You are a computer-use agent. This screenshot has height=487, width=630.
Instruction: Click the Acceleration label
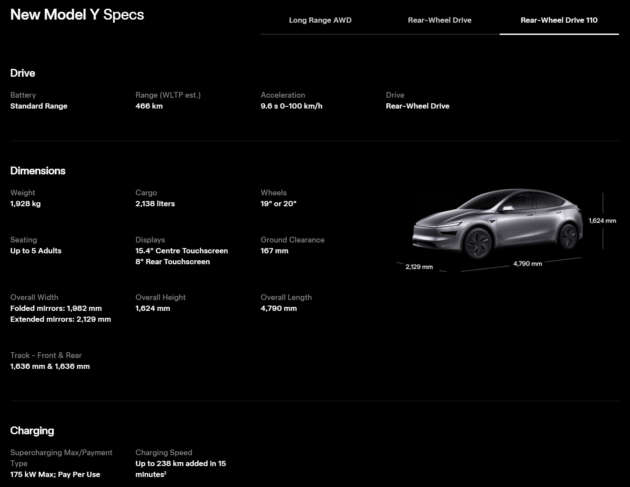pos(283,95)
